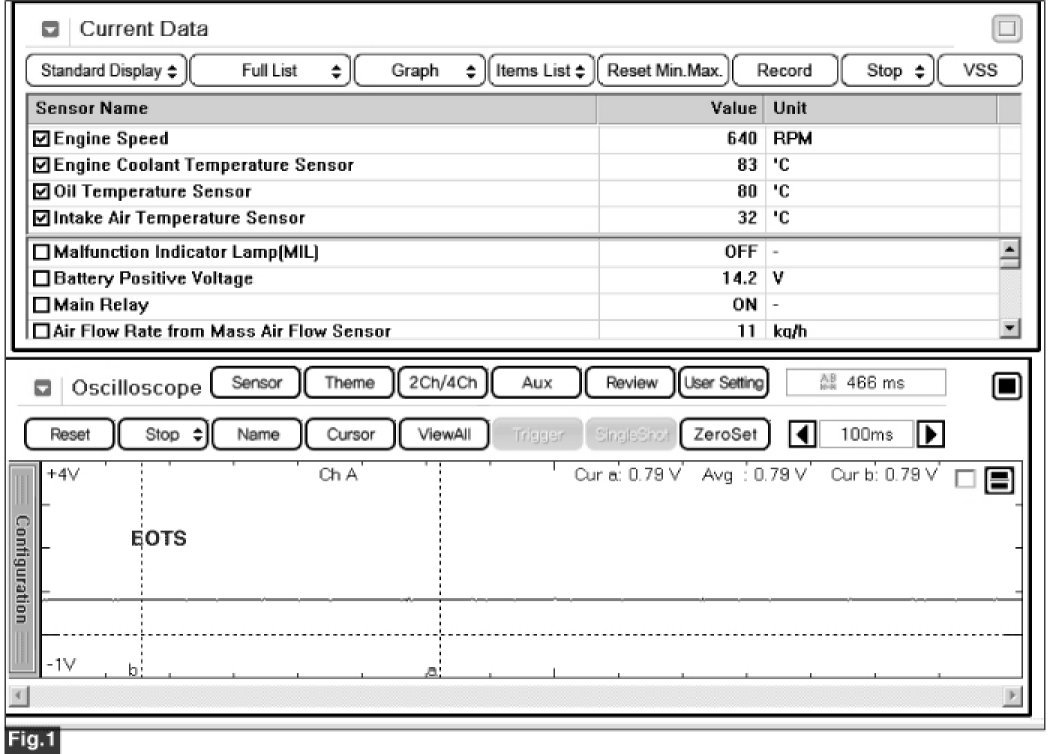Uncheck Oil Temperature Sensor checkbox
1050x754 pixels.
42,192
